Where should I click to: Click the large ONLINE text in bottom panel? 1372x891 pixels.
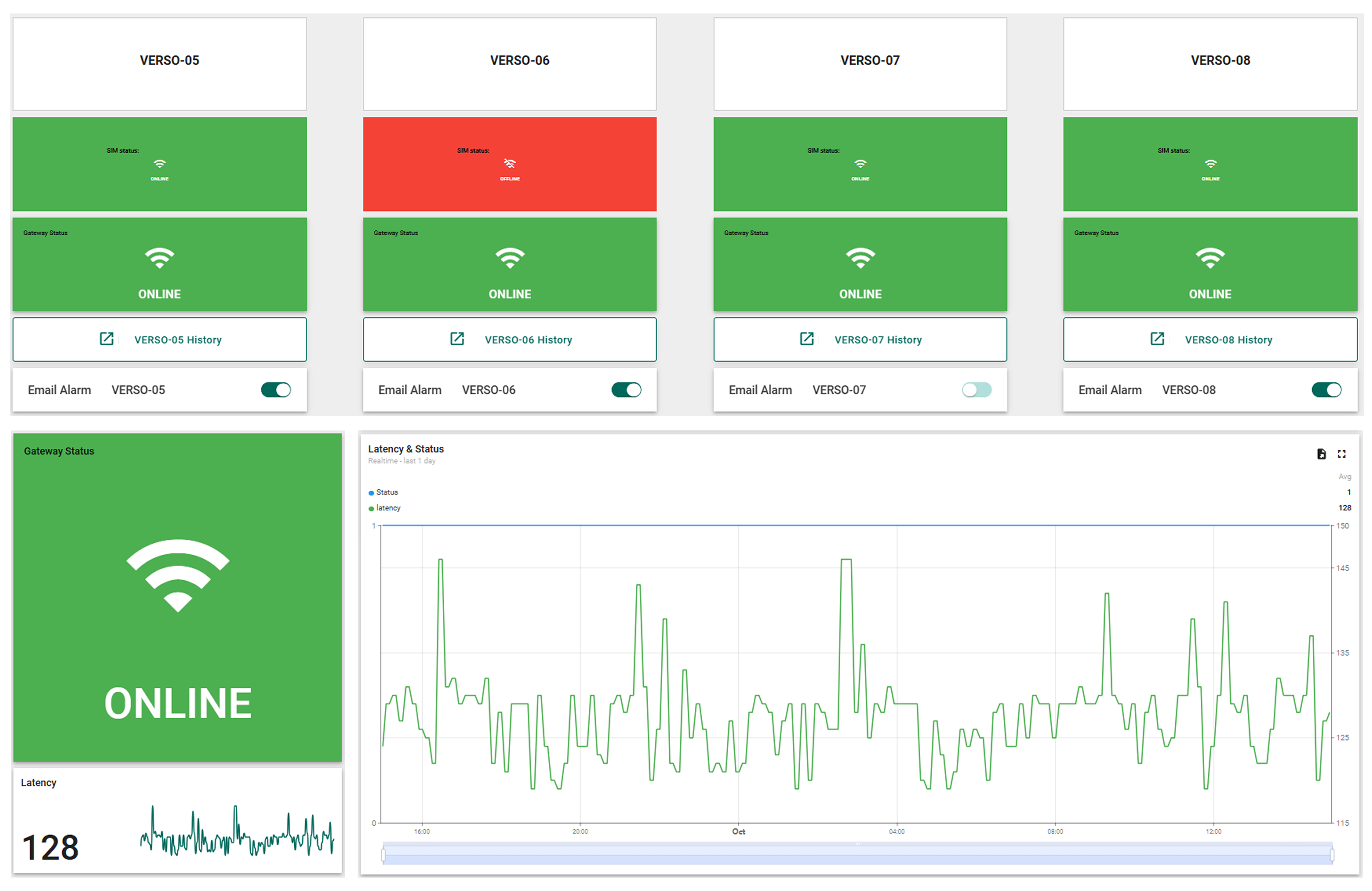tap(178, 703)
